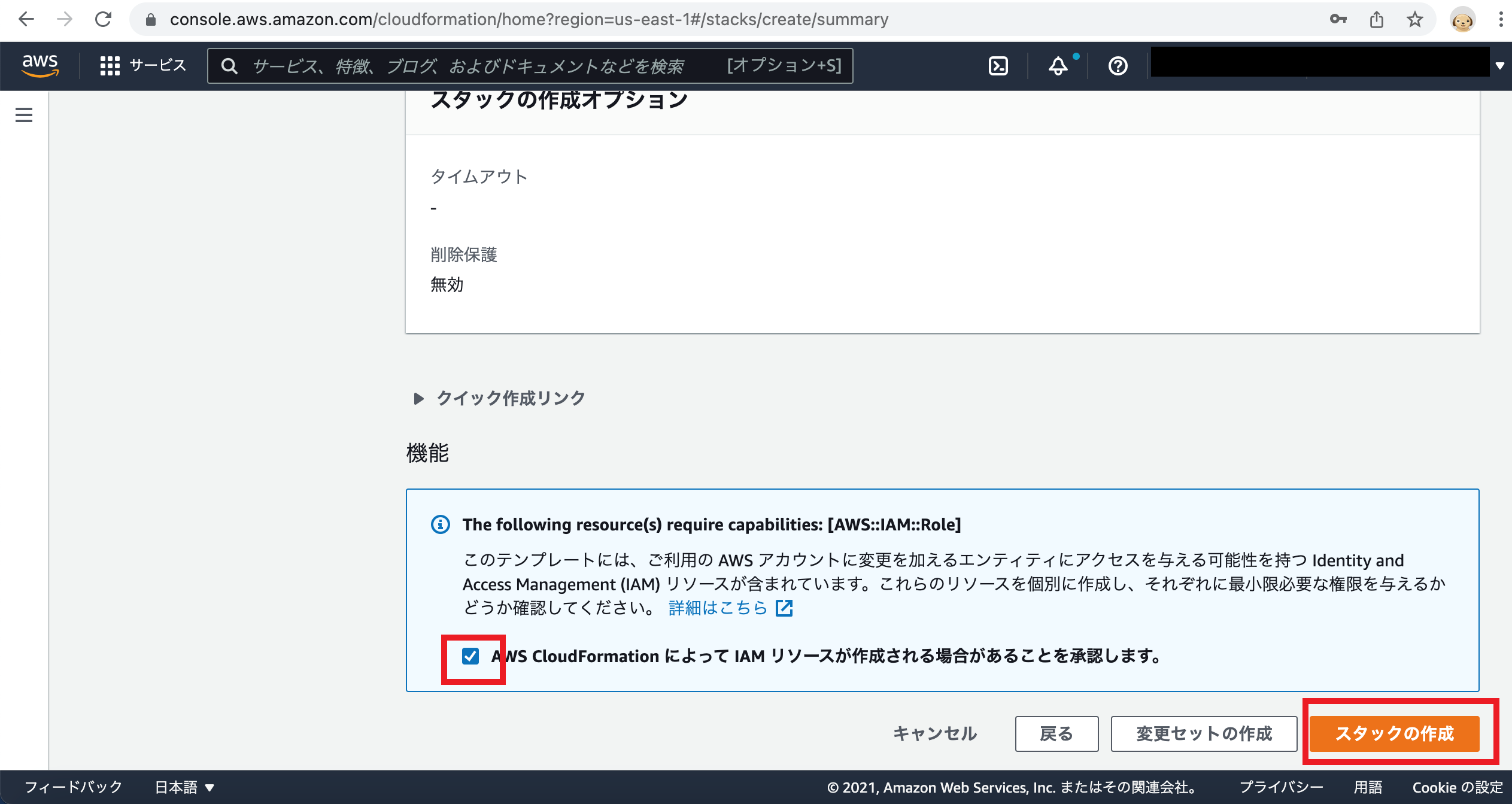The width and height of the screenshot is (1512, 804).
Task: Click the info icon in capabilities box
Action: pos(441,524)
